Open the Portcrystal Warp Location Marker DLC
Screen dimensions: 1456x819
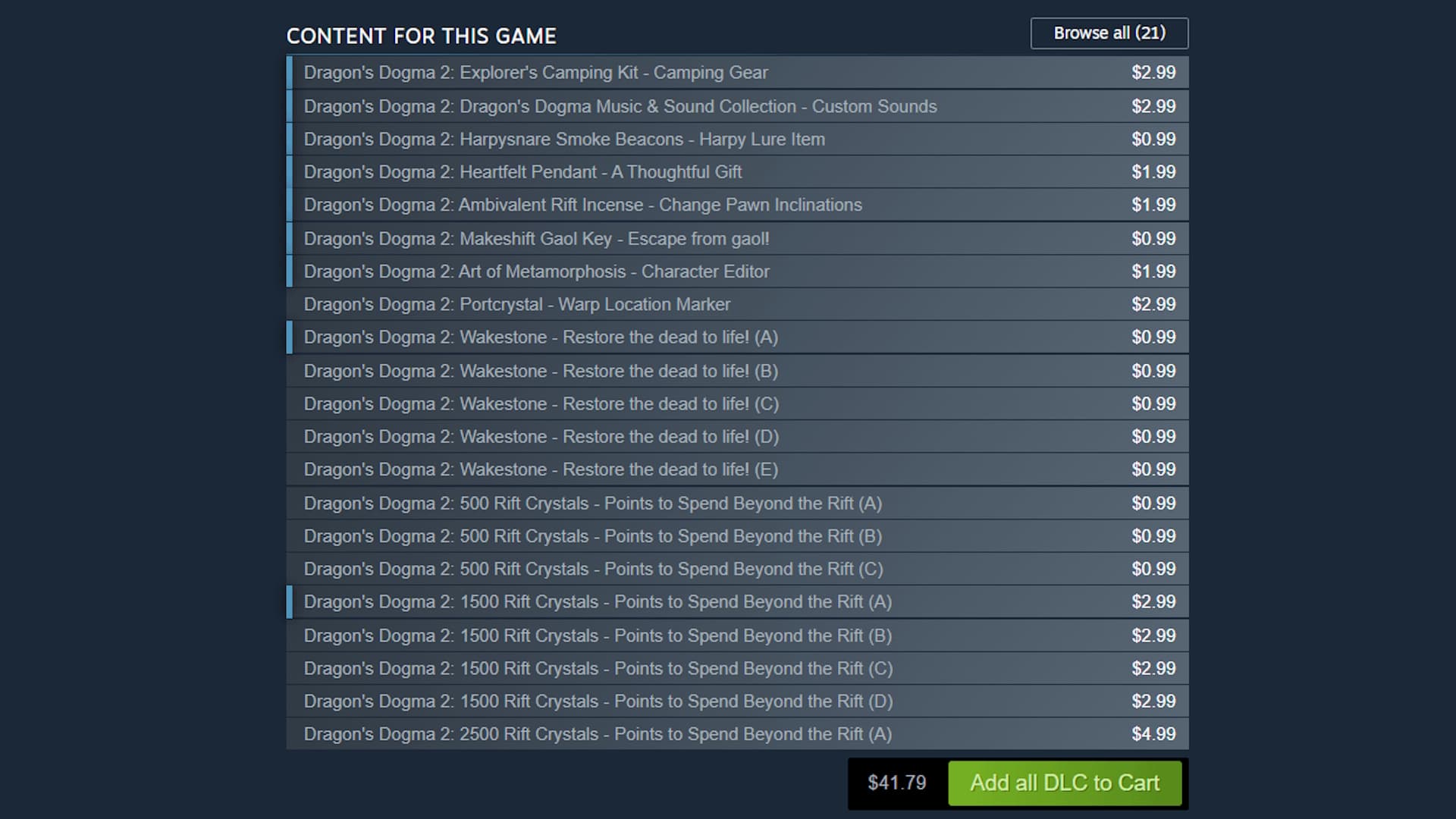tap(516, 304)
